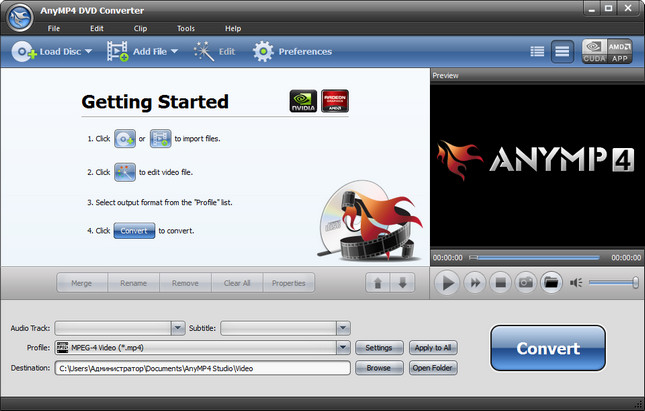Screen dimensions: 645x411
Task: Toggle NVIDIA CUDA acceleration button
Action: click(x=594, y=51)
